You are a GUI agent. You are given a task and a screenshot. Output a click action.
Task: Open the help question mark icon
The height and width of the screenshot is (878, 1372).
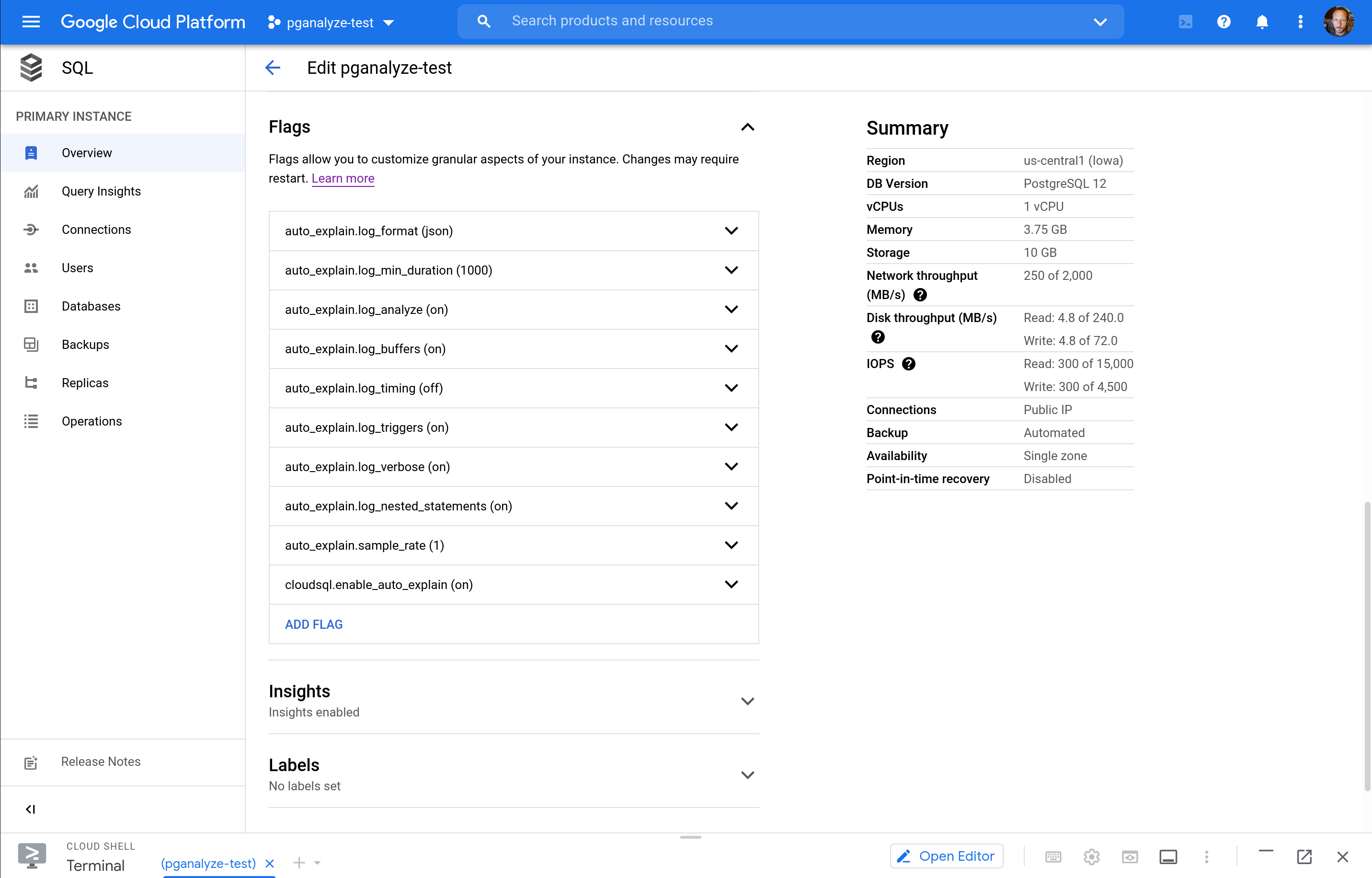click(x=1223, y=22)
